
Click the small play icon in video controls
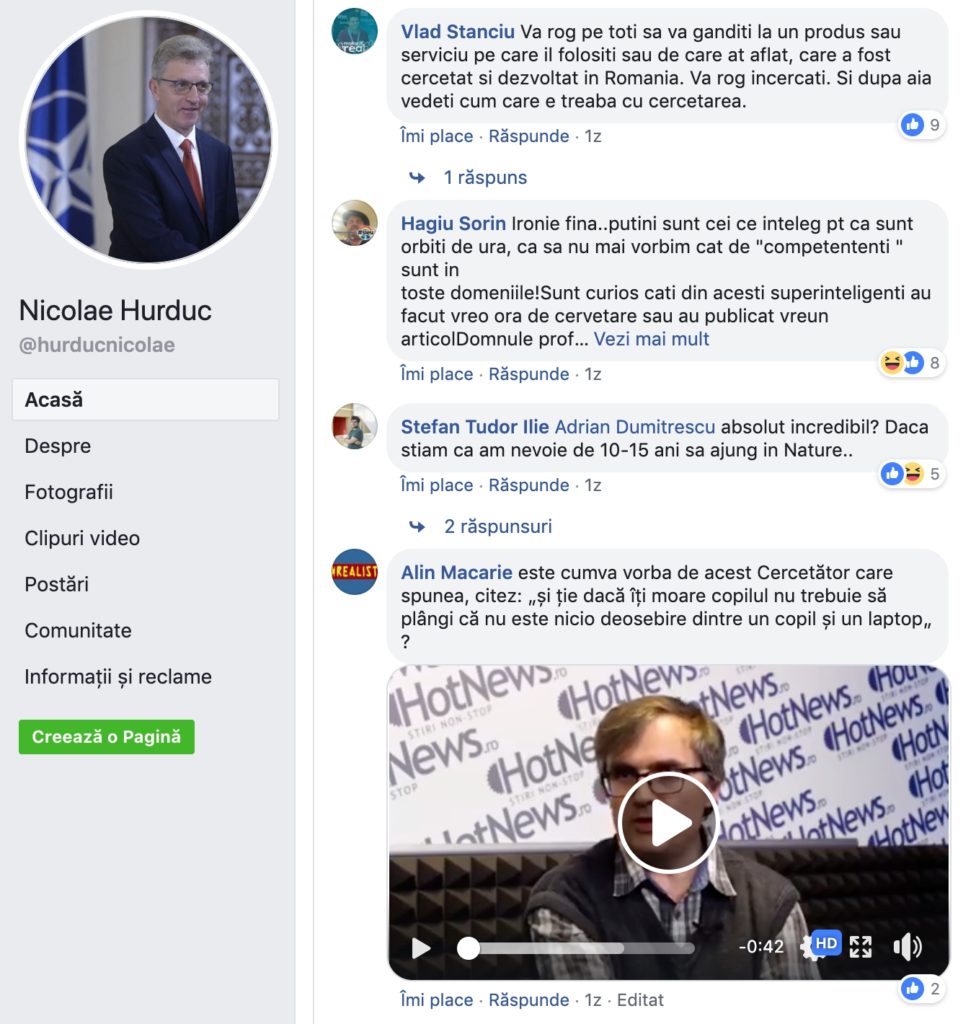(421, 948)
